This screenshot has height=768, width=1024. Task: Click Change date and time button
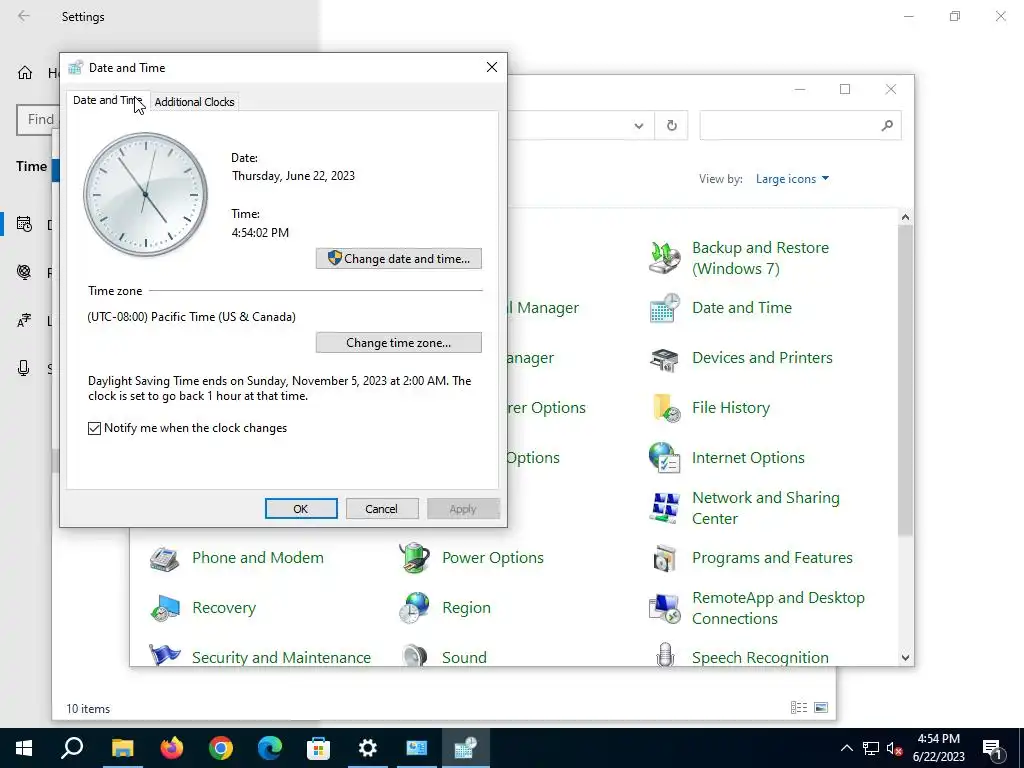pyautogui.click(x=398, y=259)
